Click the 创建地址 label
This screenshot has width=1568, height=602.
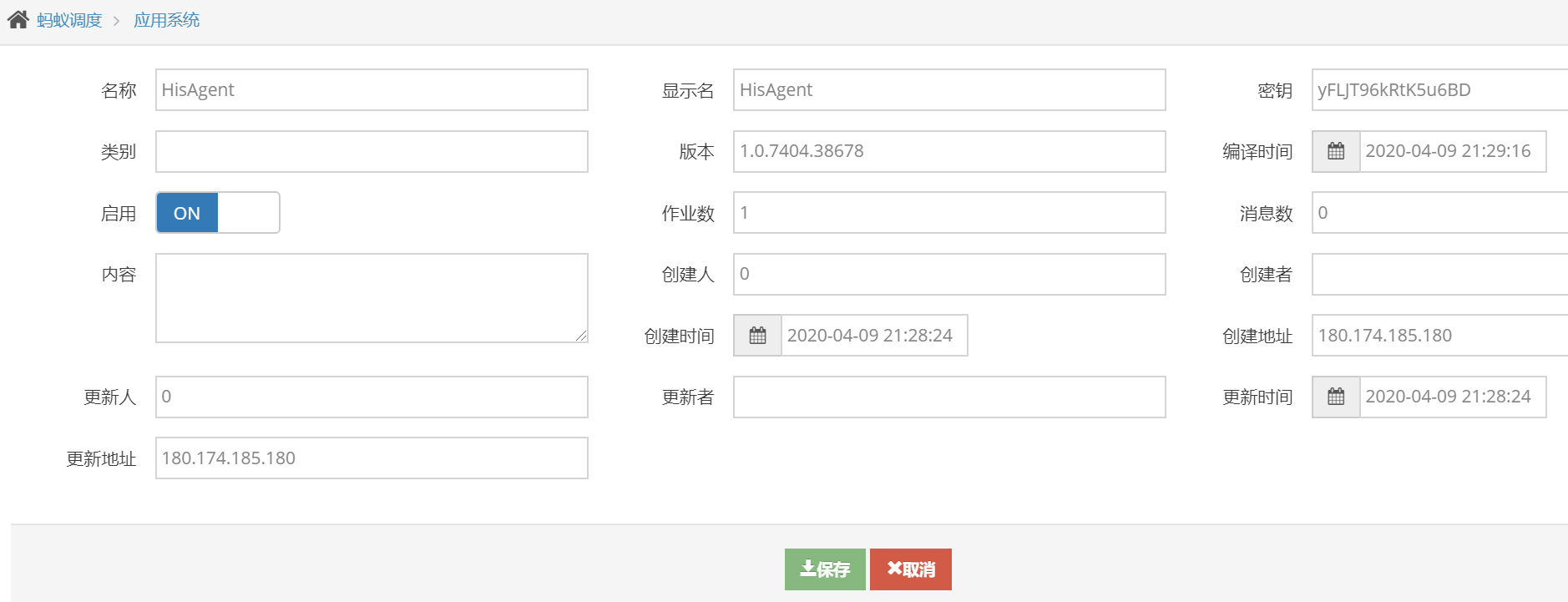(1257, 336)
